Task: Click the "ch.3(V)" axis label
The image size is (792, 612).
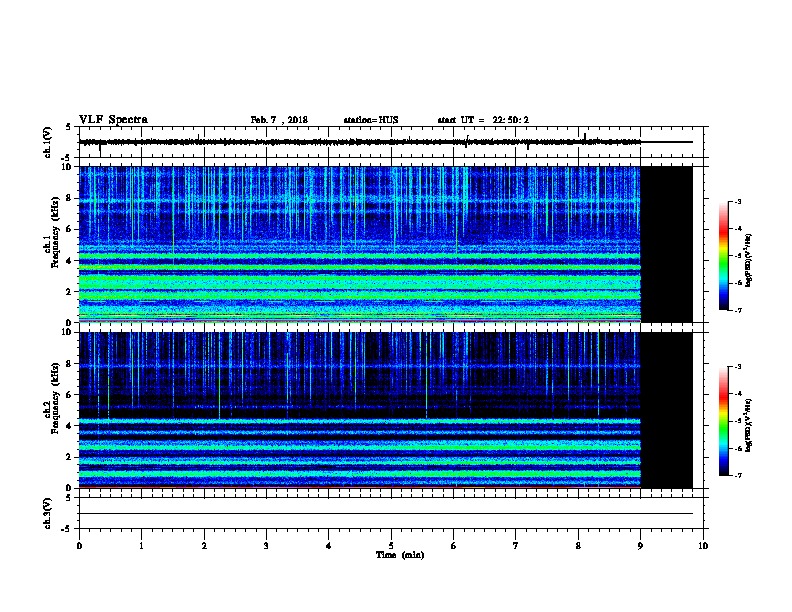Action: click(47, 513)
